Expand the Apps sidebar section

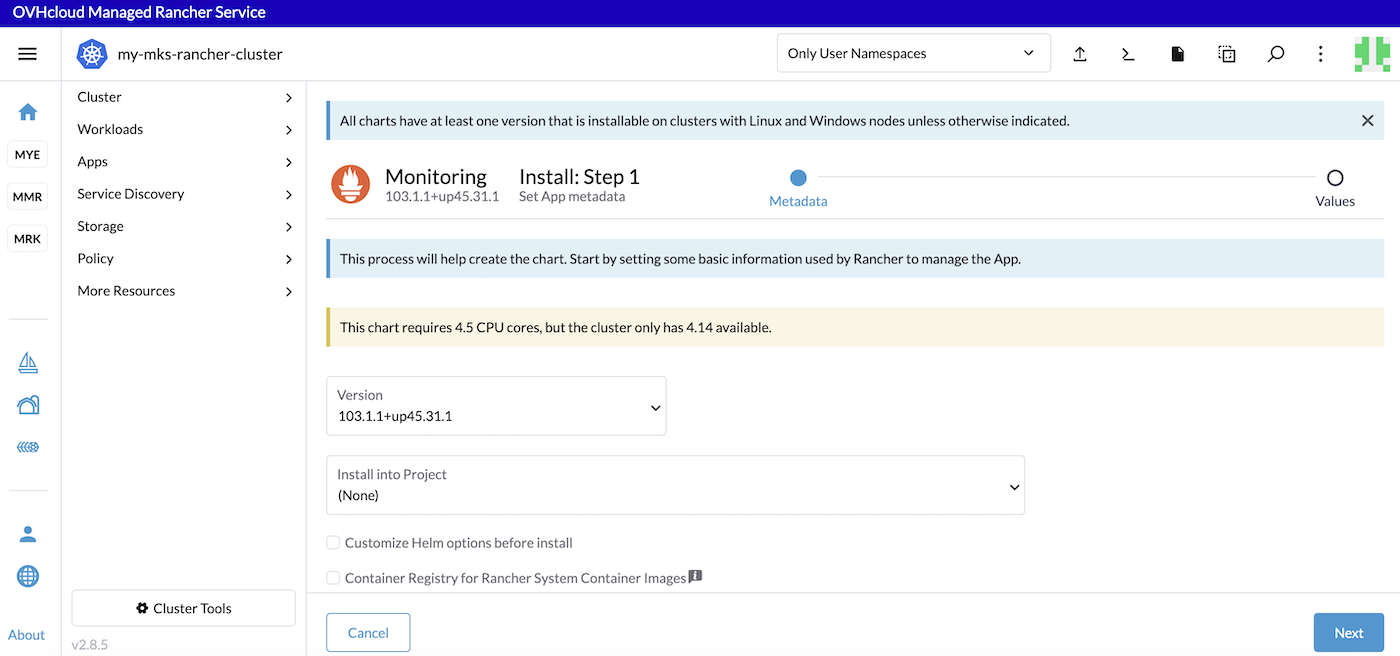184,161
